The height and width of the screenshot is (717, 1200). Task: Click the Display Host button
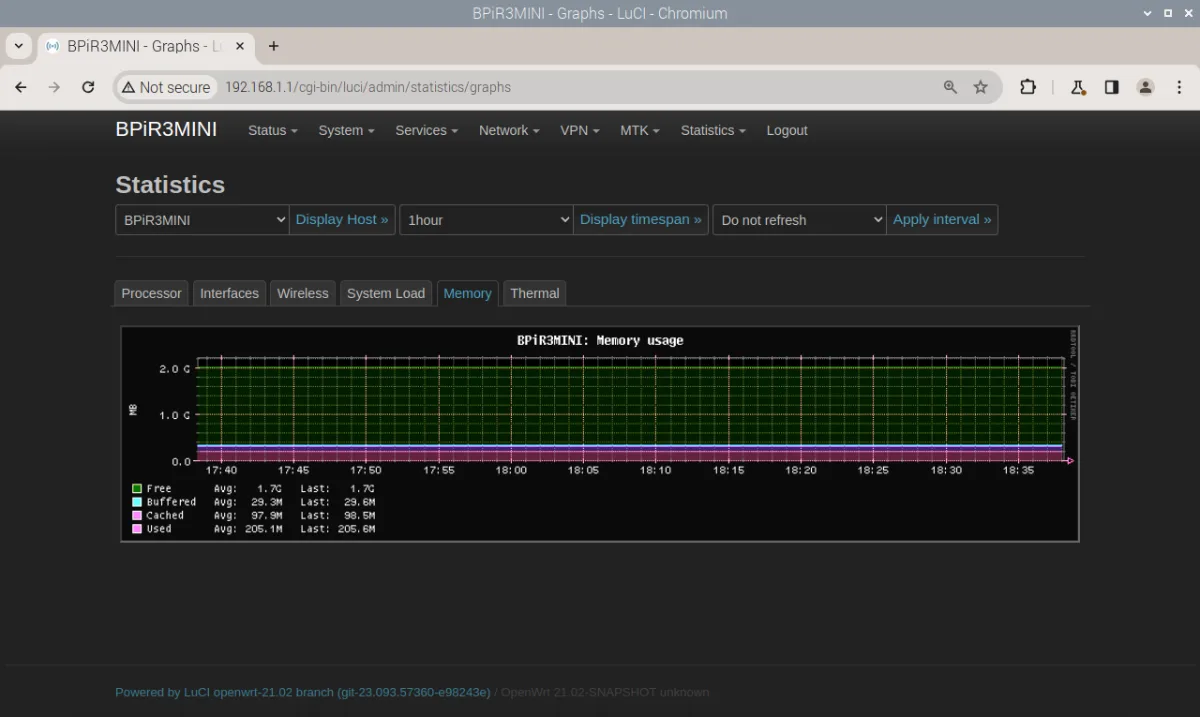[x=342, y=220]
